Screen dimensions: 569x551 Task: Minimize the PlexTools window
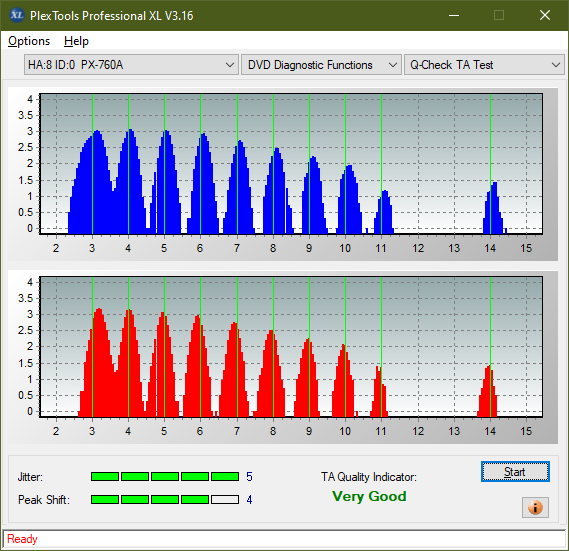(x=454, y=15)
